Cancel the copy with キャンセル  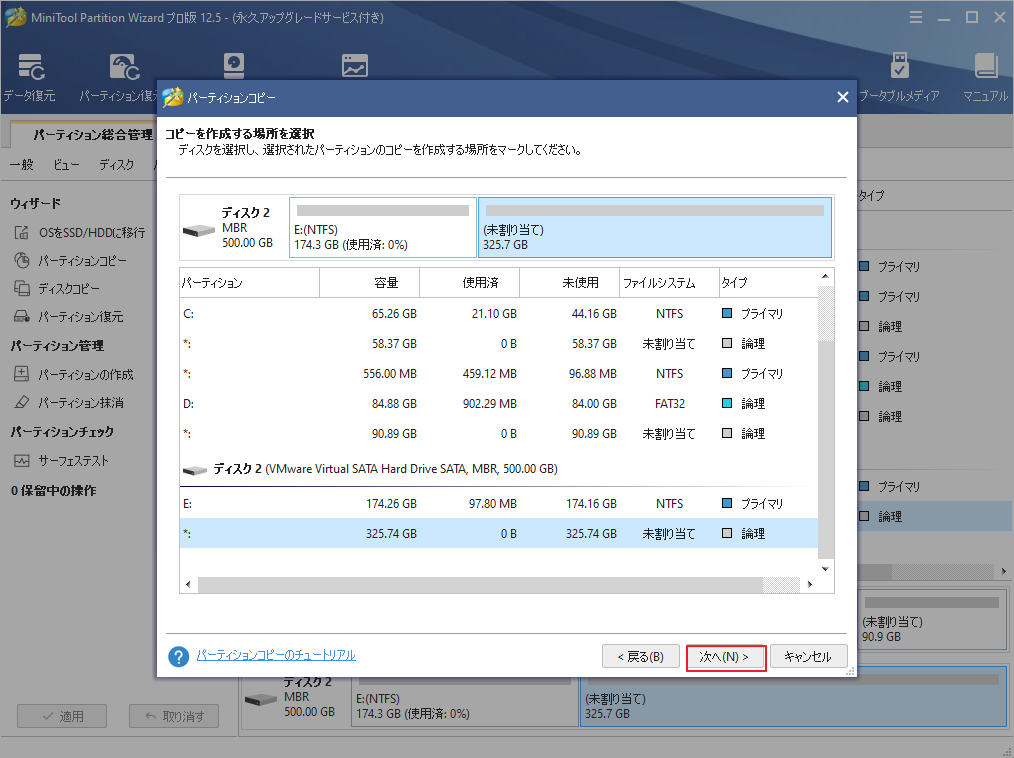(809, 656)
